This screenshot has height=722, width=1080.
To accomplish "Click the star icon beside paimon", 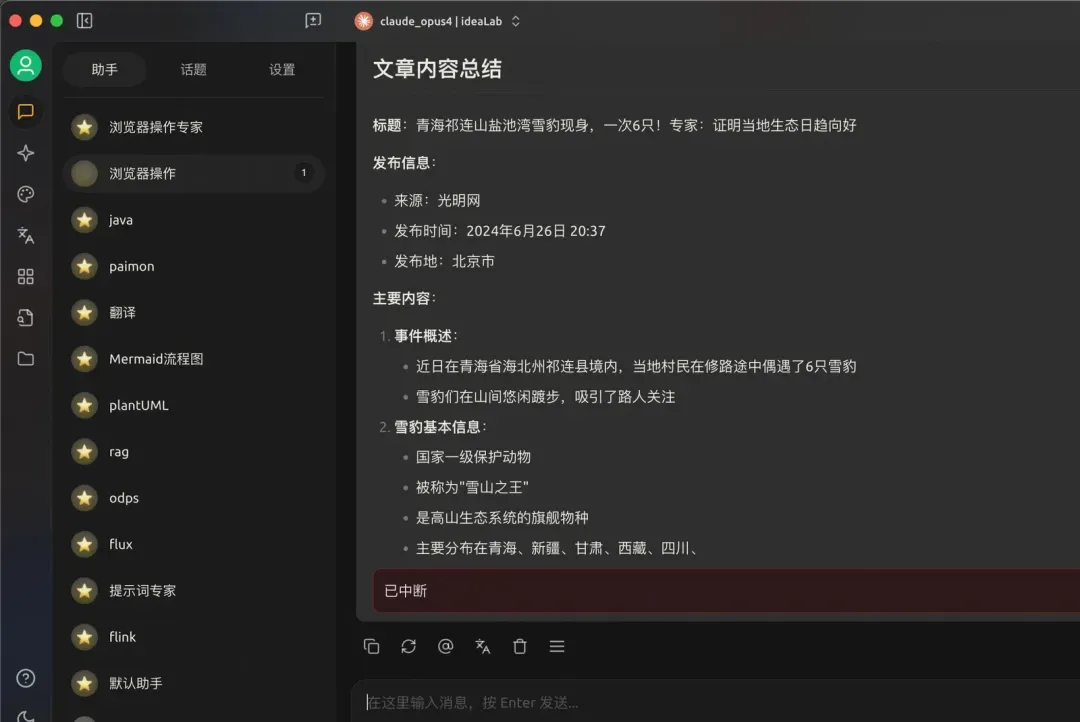I will point(84,266).
